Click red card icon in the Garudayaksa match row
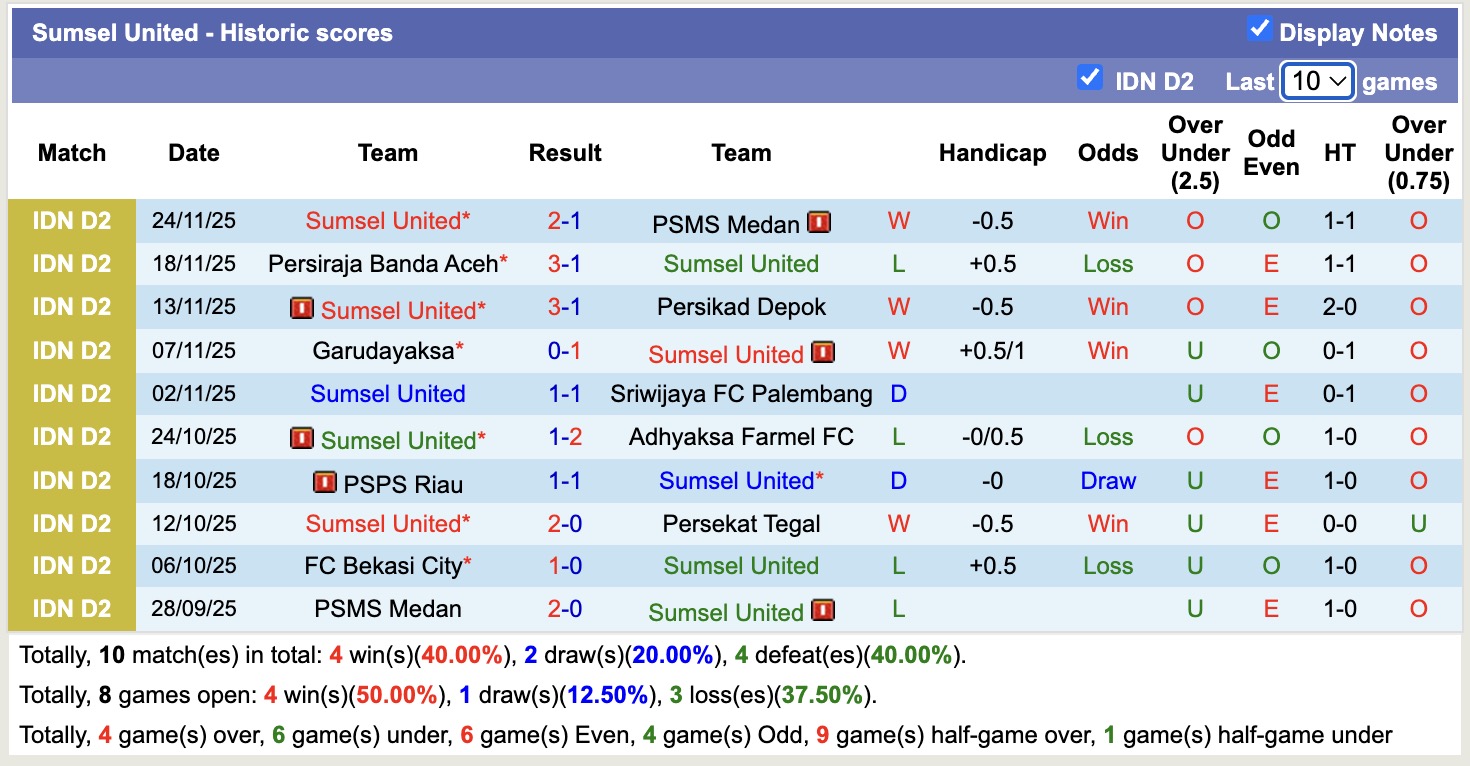The image size is (1470, 766). pos(822,352)
